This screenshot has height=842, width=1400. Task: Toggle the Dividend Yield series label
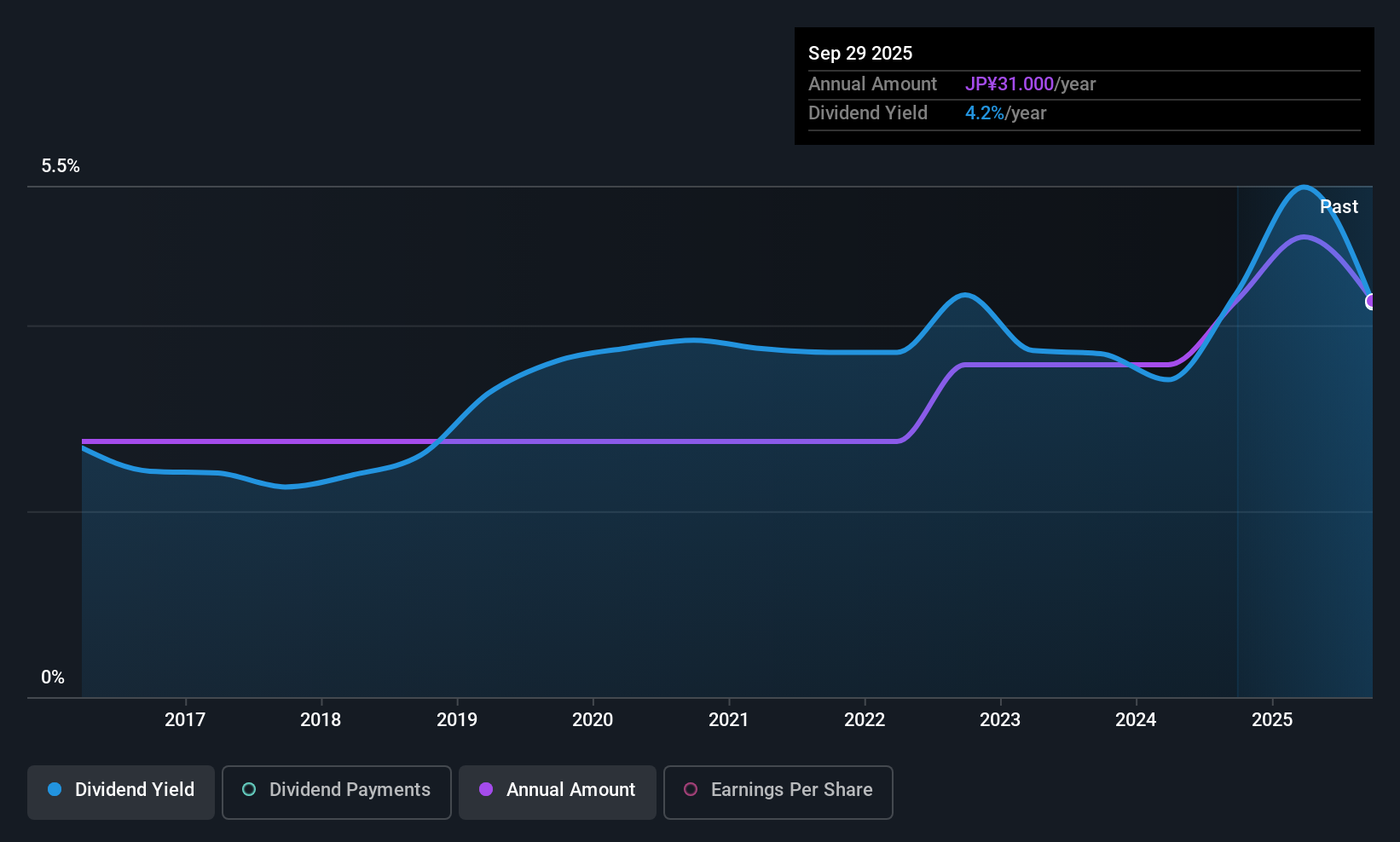(135, 789)
